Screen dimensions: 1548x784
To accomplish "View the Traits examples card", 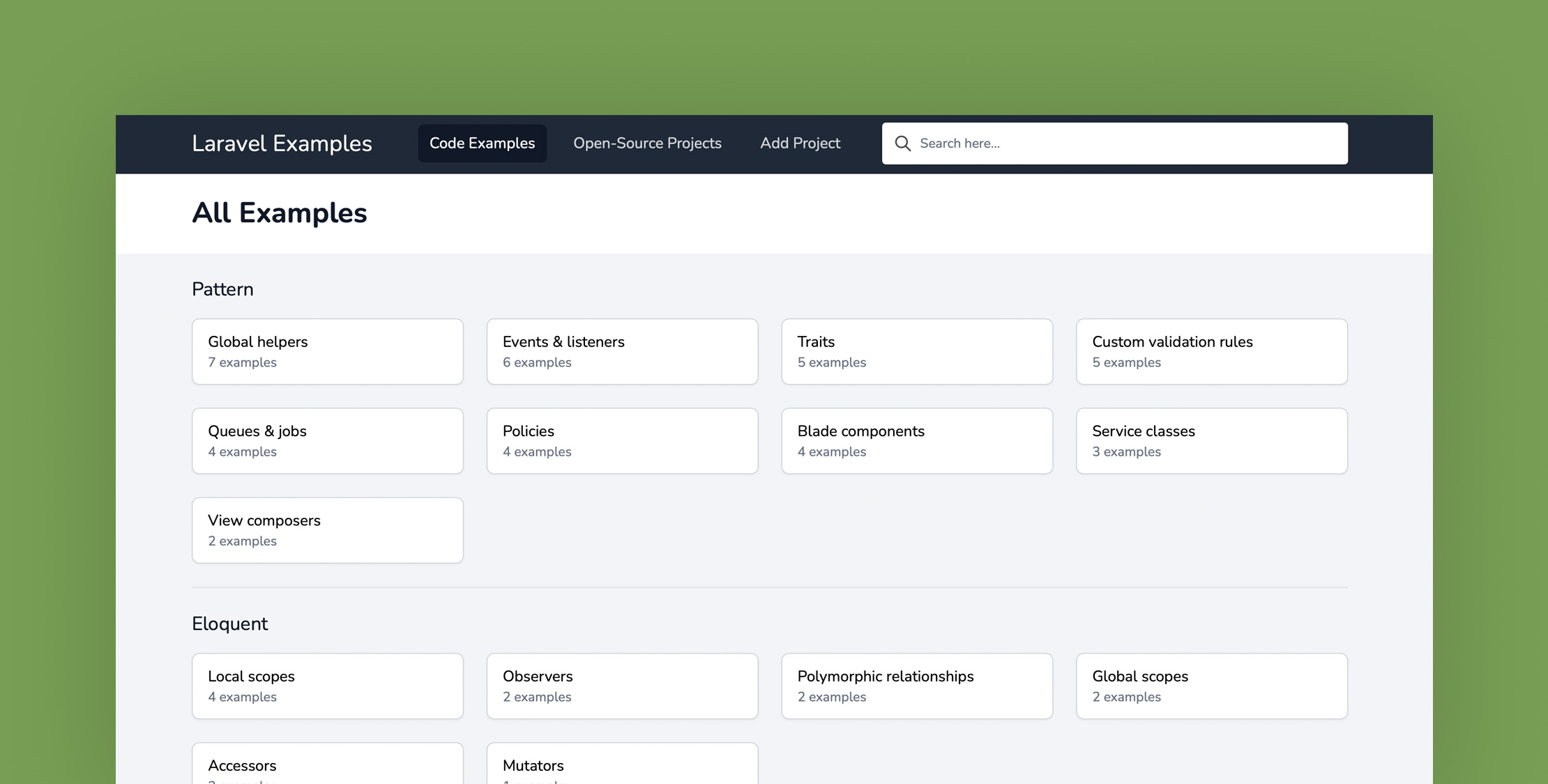I will tap(917, 351).
